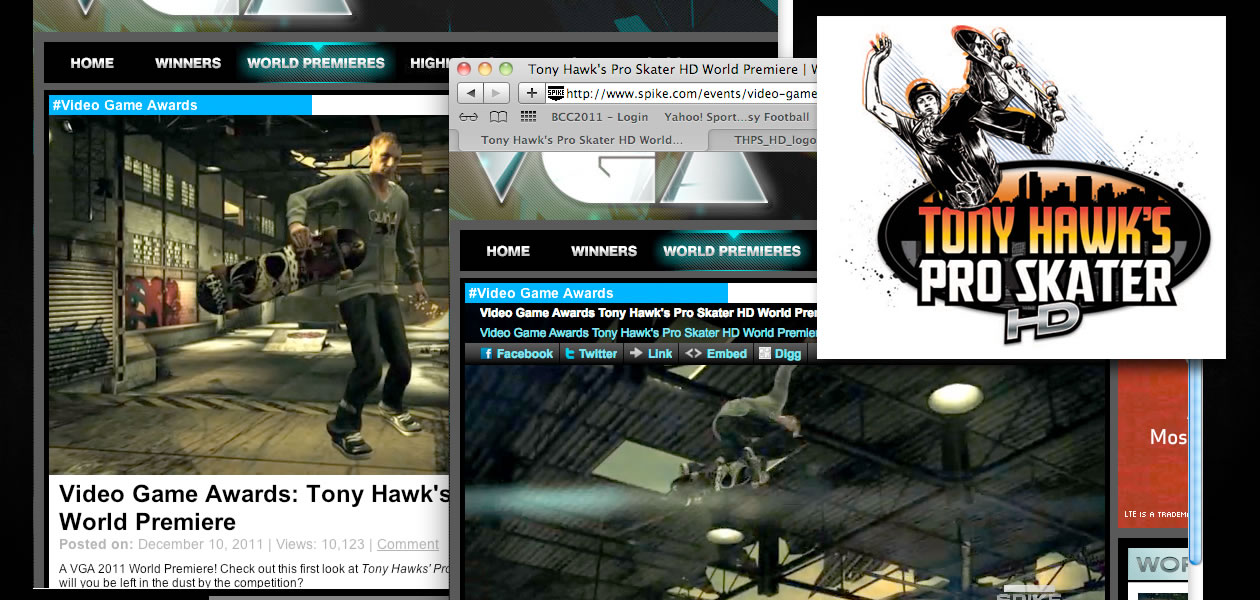Open Yahoo! Sports Fantasy Football bookmark
This screenshot has height=600, width=1260.
point(737,117)
